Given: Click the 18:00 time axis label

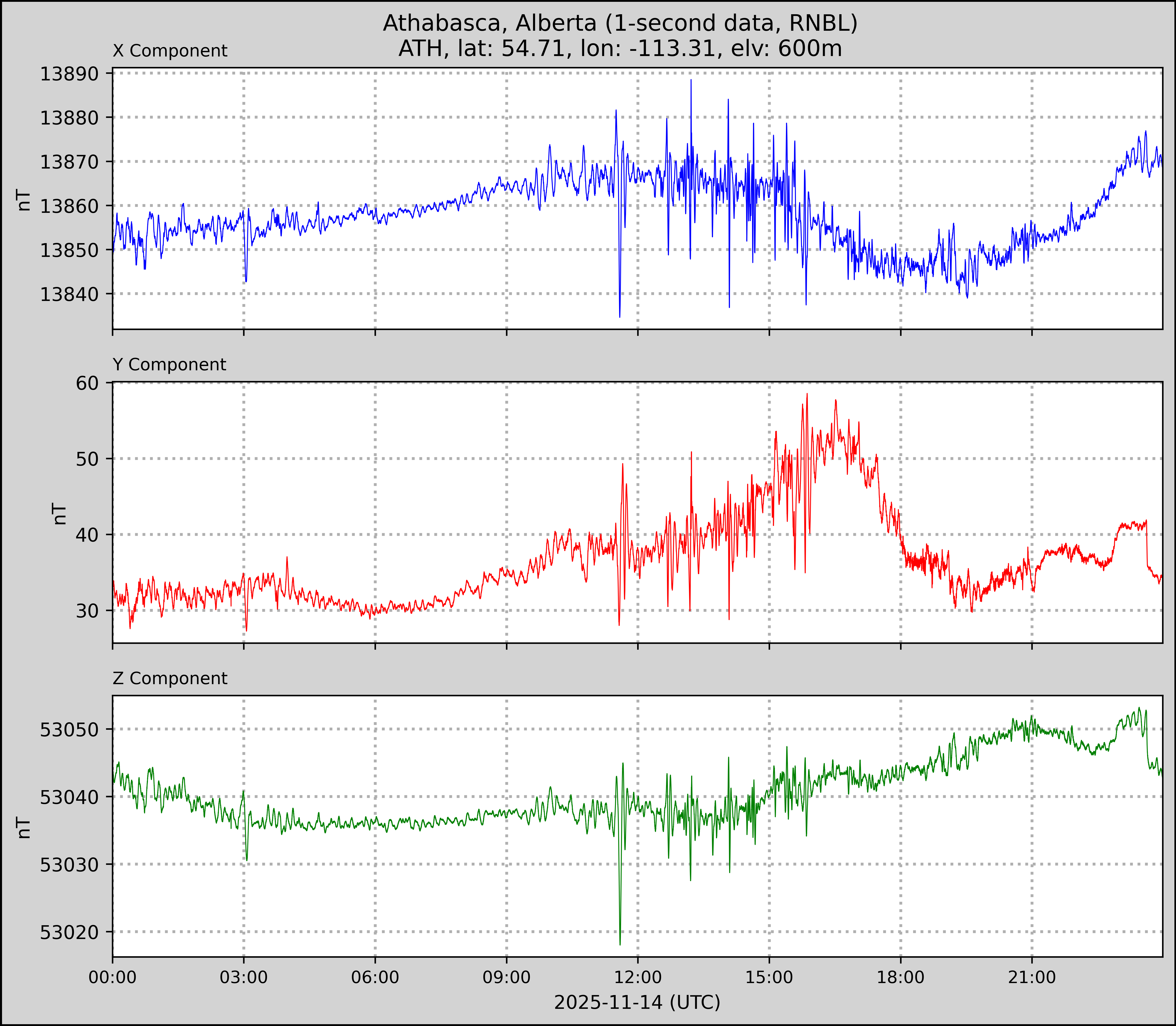Looking at the screenshot, I should 900,977.
